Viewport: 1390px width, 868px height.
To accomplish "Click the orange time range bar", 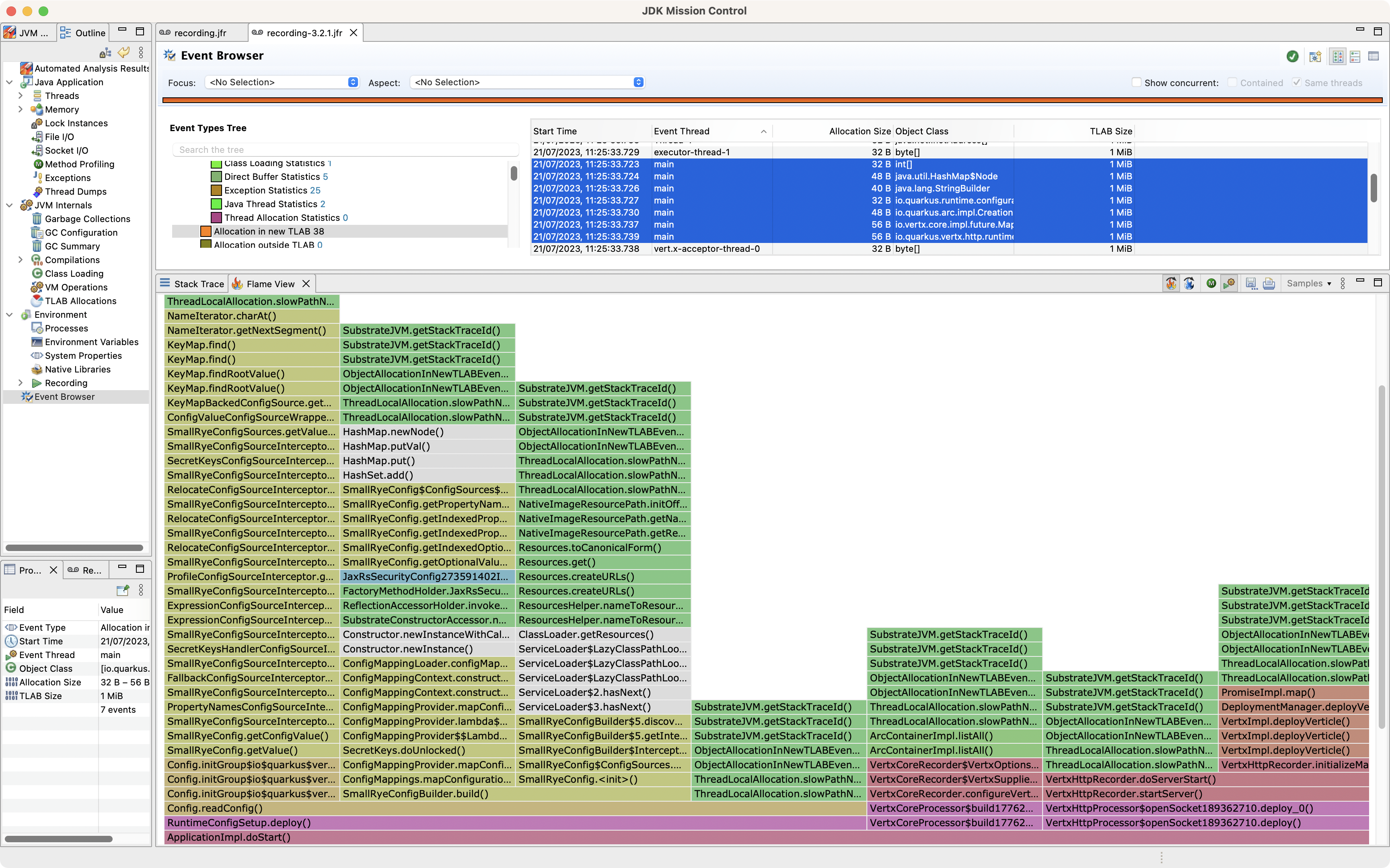I will point(773,100).
